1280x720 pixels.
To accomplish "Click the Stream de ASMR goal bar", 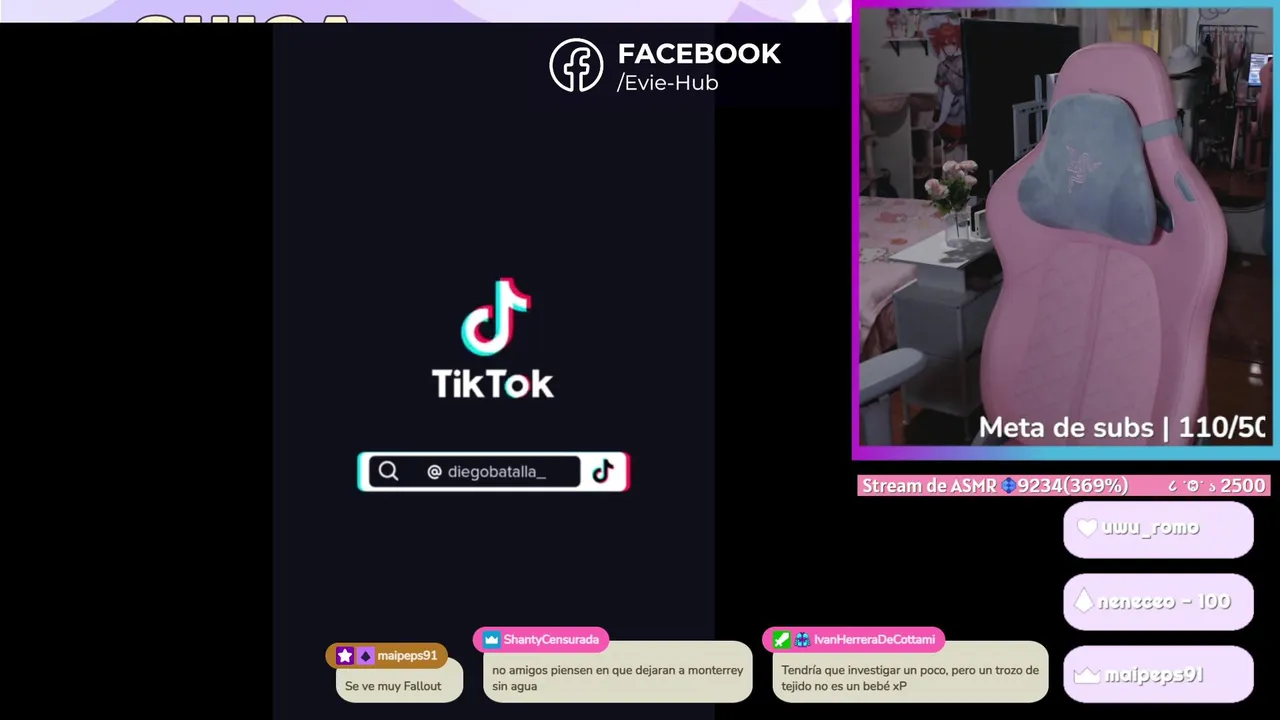I will pyautogui.click(x=1064, y=485).
